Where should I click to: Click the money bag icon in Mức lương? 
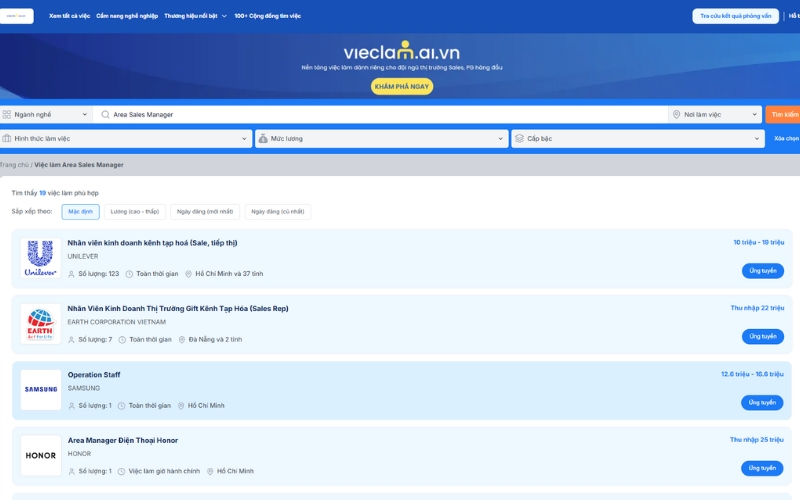click(x=263, y=138)
